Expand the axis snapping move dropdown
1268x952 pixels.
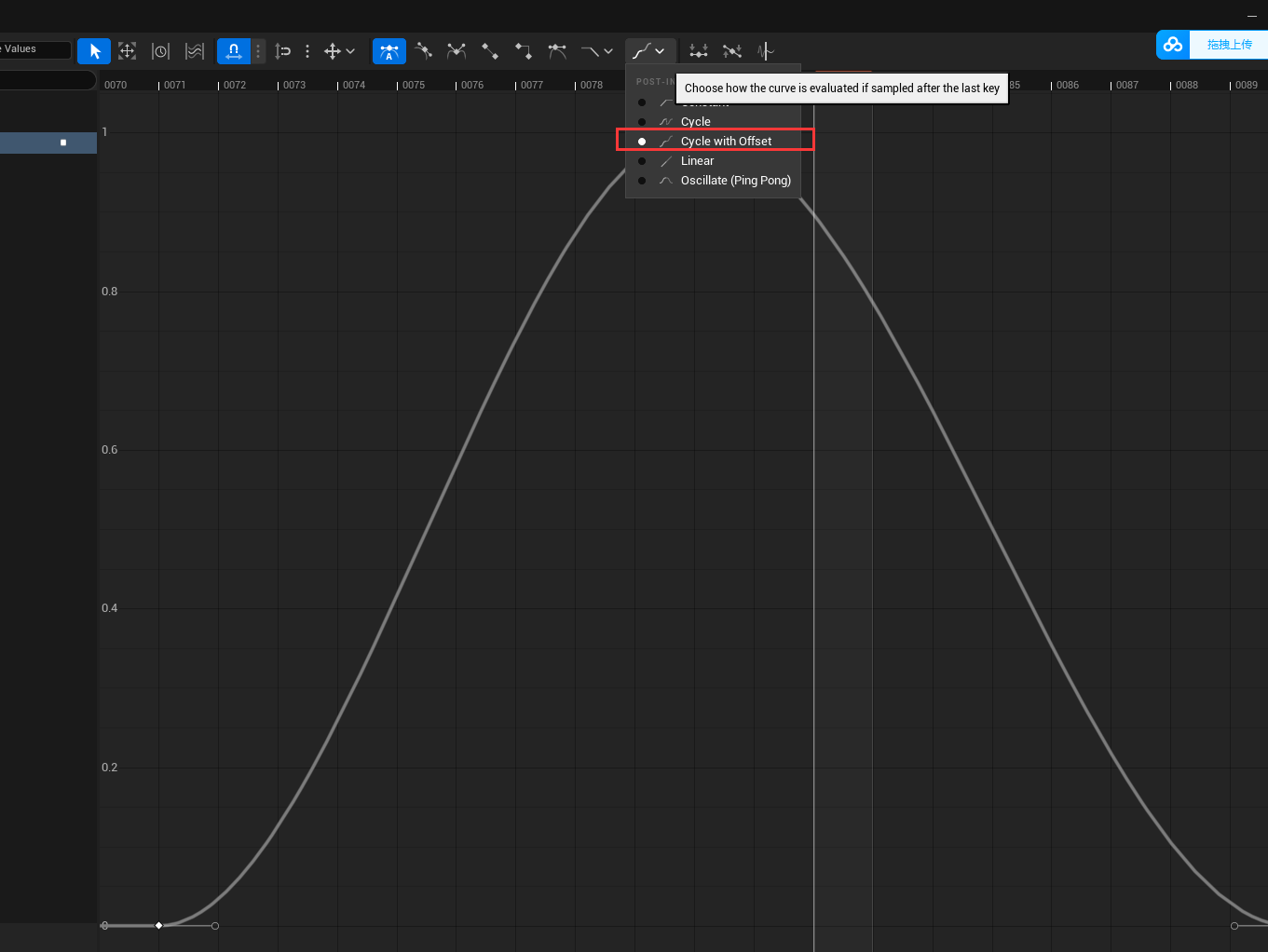[x=339, y=51]
